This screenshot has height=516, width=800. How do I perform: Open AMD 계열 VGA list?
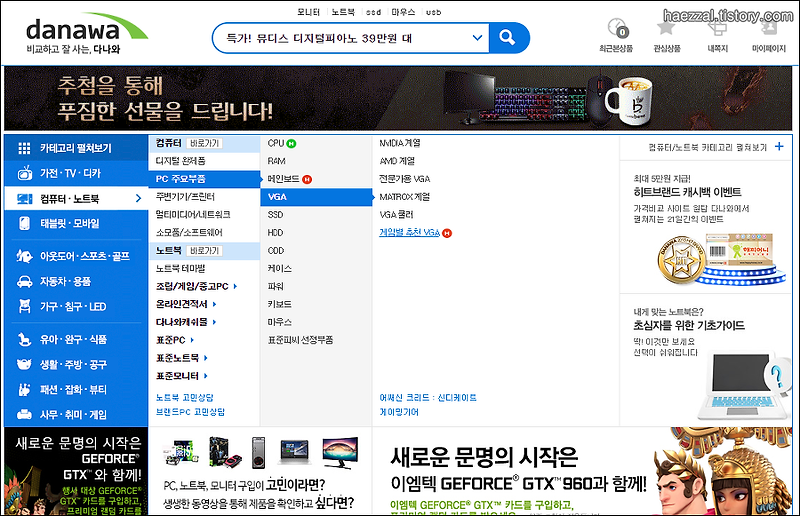point(397,161)
